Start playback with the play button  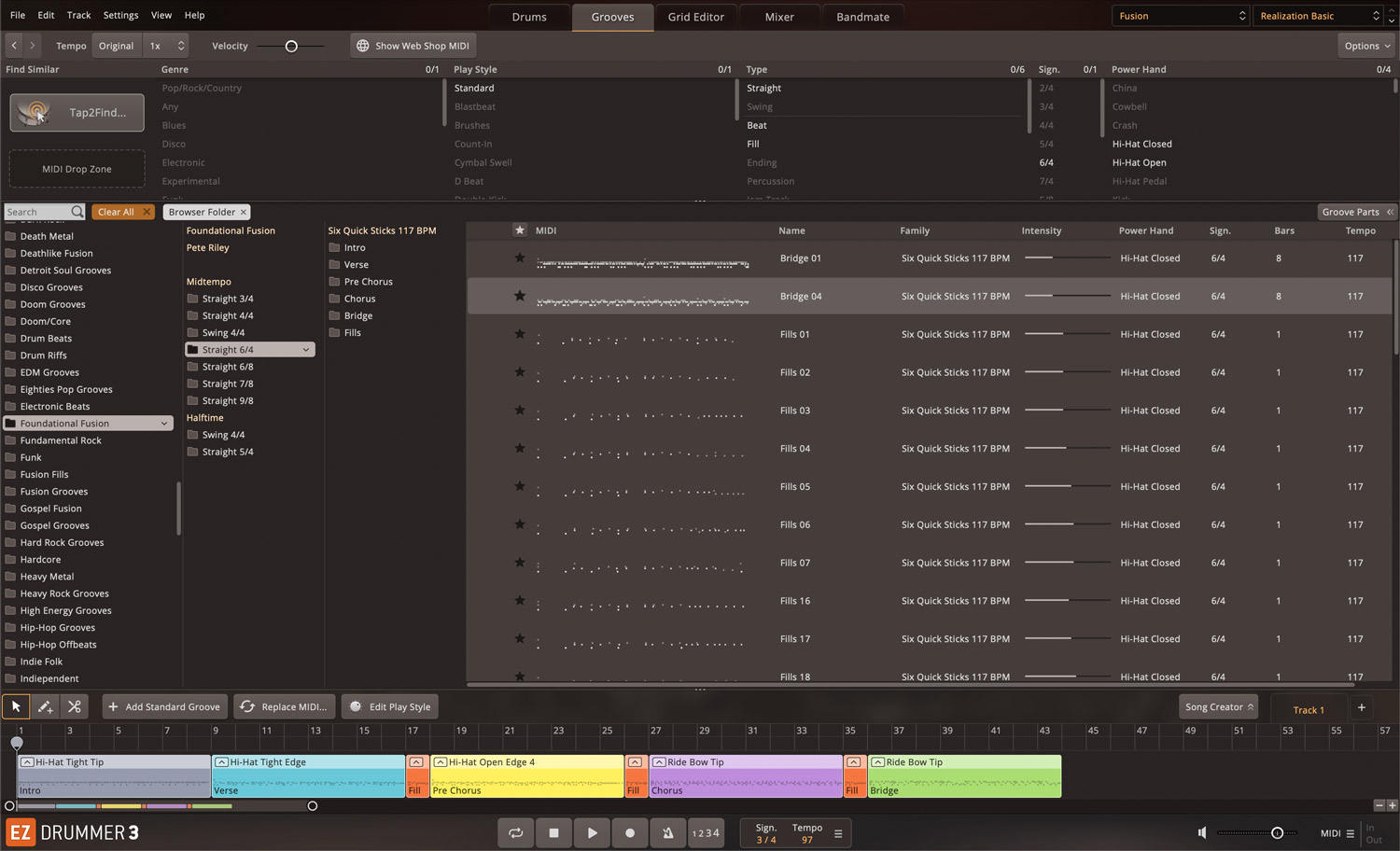coord(592,833)
